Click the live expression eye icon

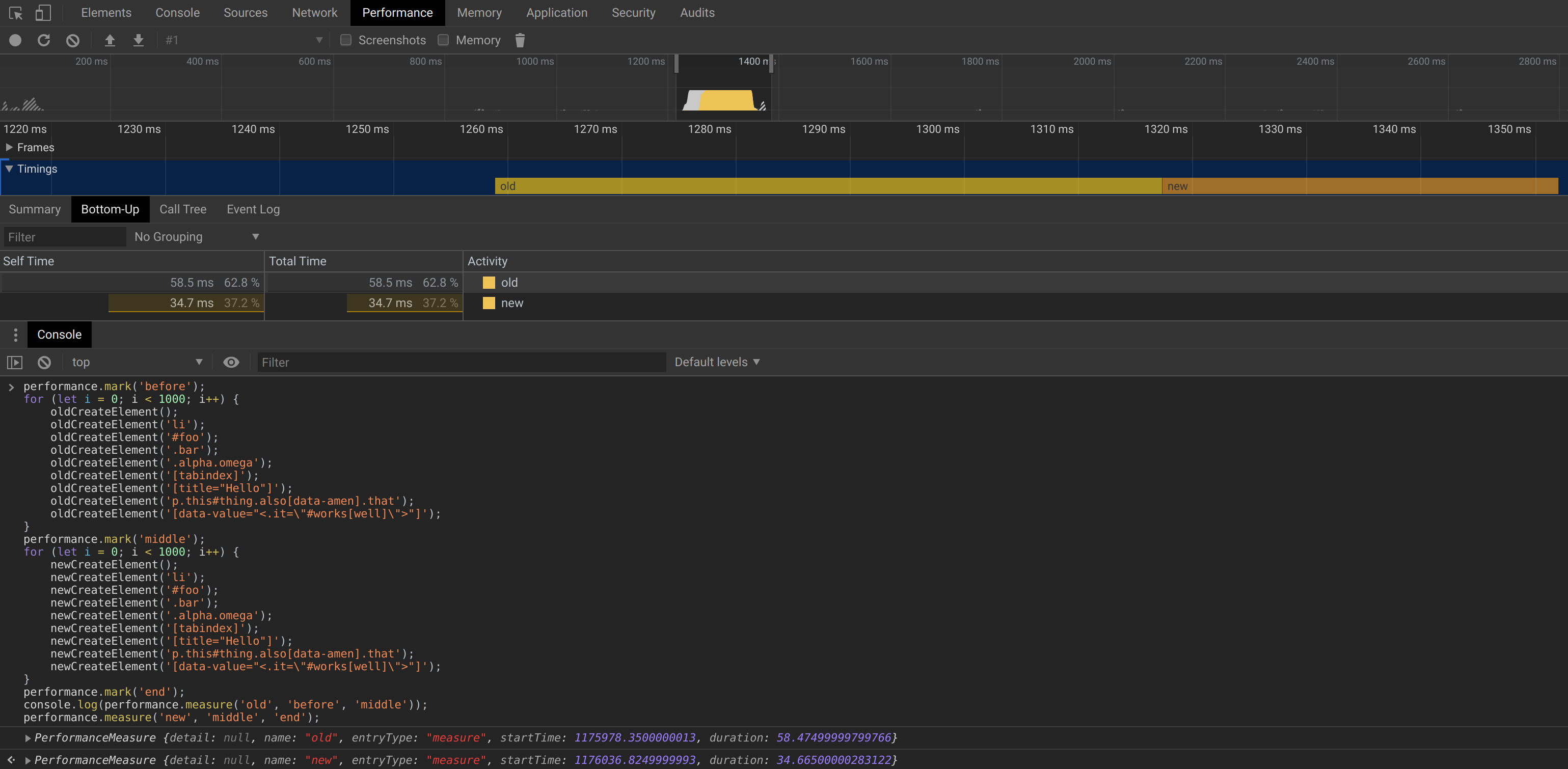[x=231, y=363]
